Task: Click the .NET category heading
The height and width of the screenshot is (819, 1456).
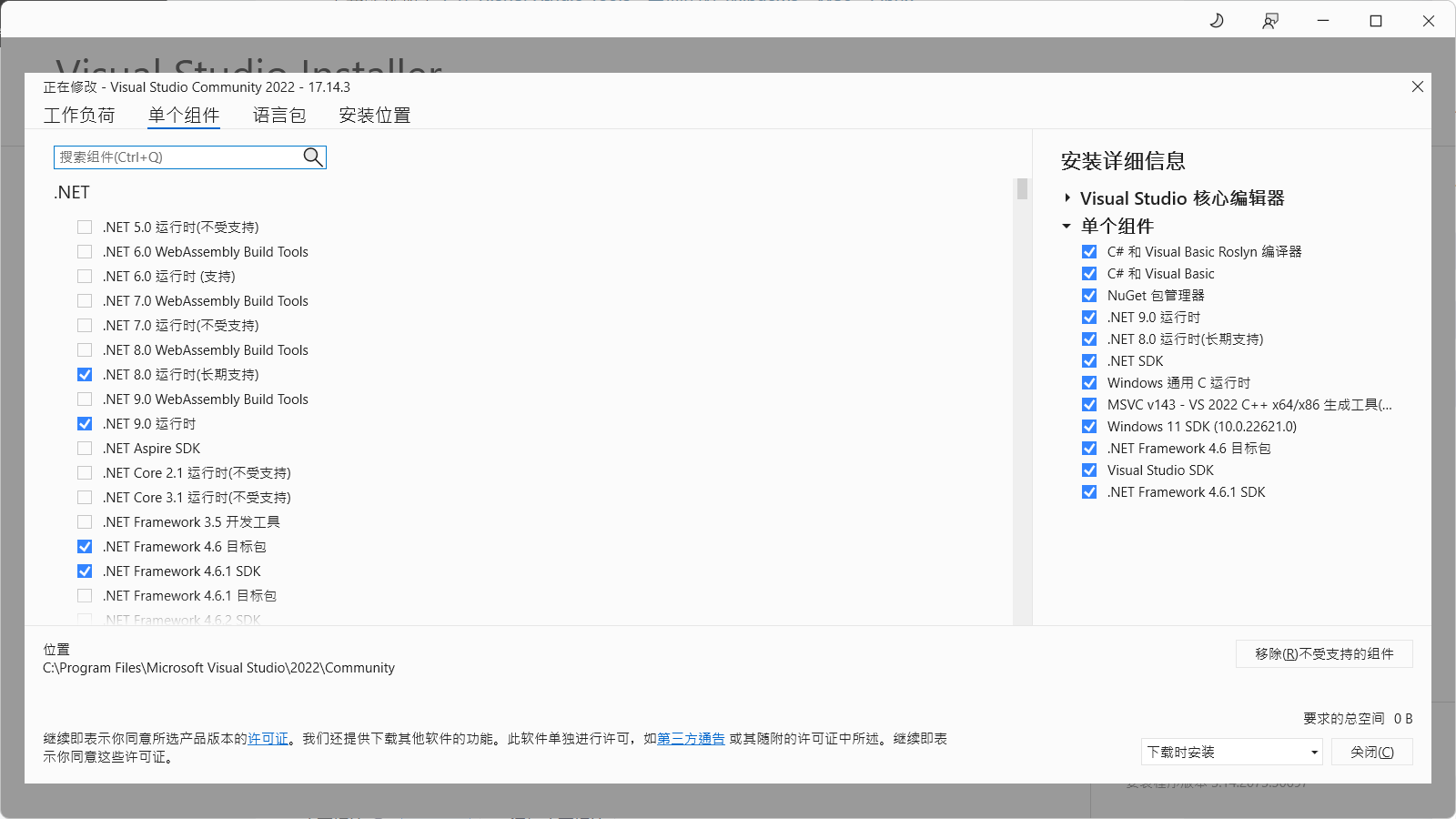Action: (x=72, y=192)
